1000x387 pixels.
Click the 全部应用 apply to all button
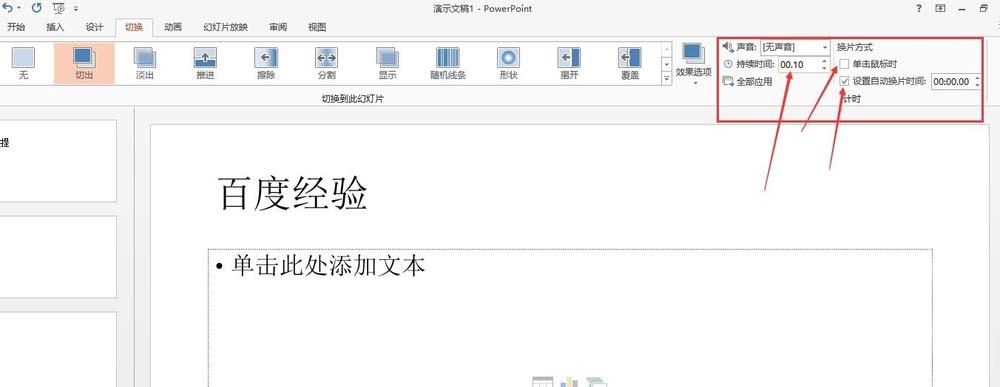point(747,82)
